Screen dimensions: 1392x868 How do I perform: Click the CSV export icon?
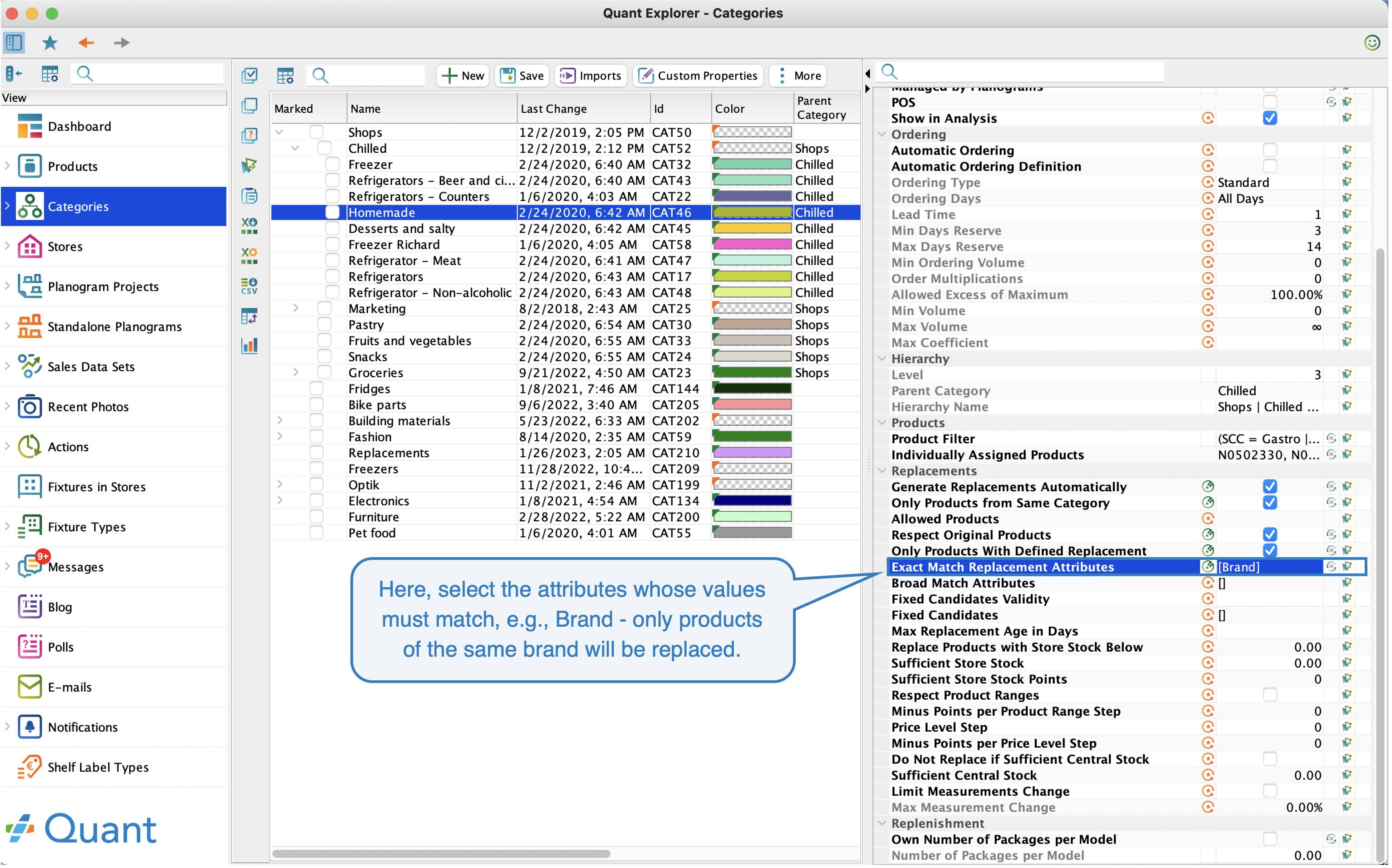[249, 286]
